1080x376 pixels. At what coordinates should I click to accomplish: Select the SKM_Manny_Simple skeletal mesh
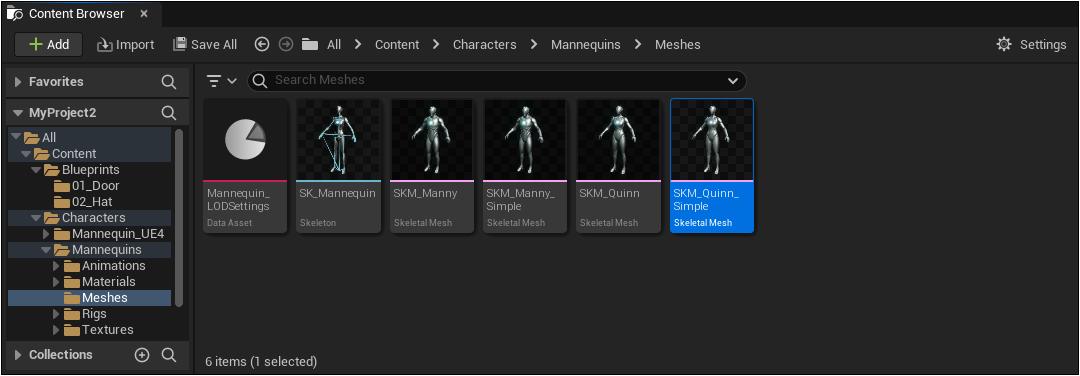click(525, 166)
